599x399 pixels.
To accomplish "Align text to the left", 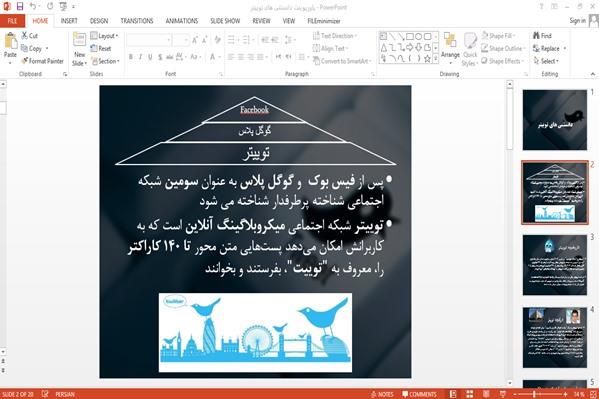I will click(x=231, y=57).
